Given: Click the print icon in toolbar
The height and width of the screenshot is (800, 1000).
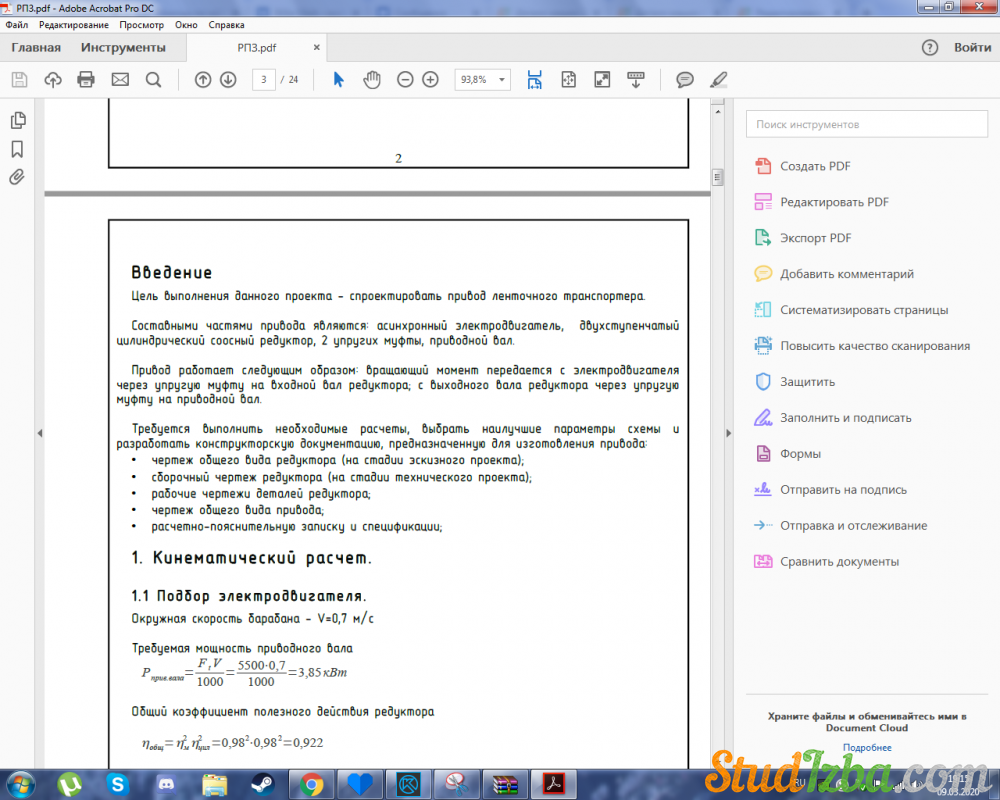Looking at the screenshot, I should [86, 80].
